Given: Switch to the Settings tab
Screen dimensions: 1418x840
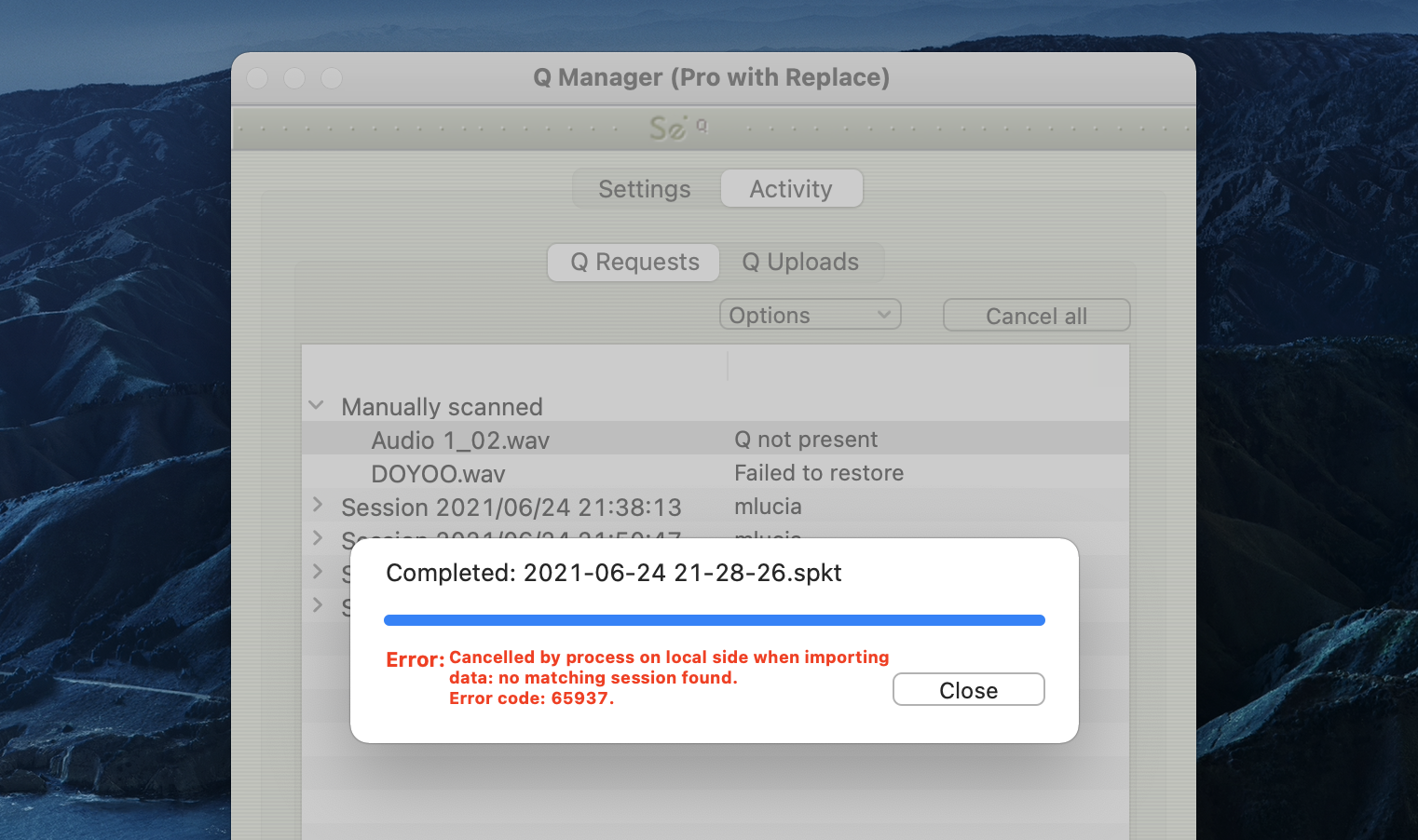Looking at the screenshot, I should click(645, 189).
